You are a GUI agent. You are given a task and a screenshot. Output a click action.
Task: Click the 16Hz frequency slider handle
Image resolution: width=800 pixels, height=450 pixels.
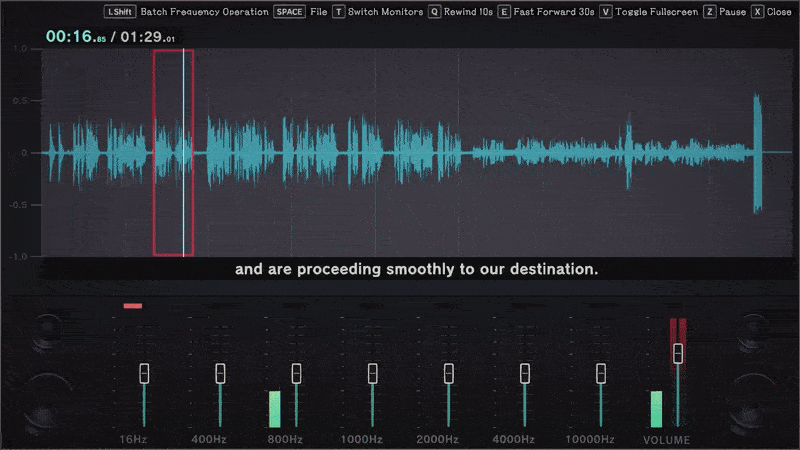point(144,373)
